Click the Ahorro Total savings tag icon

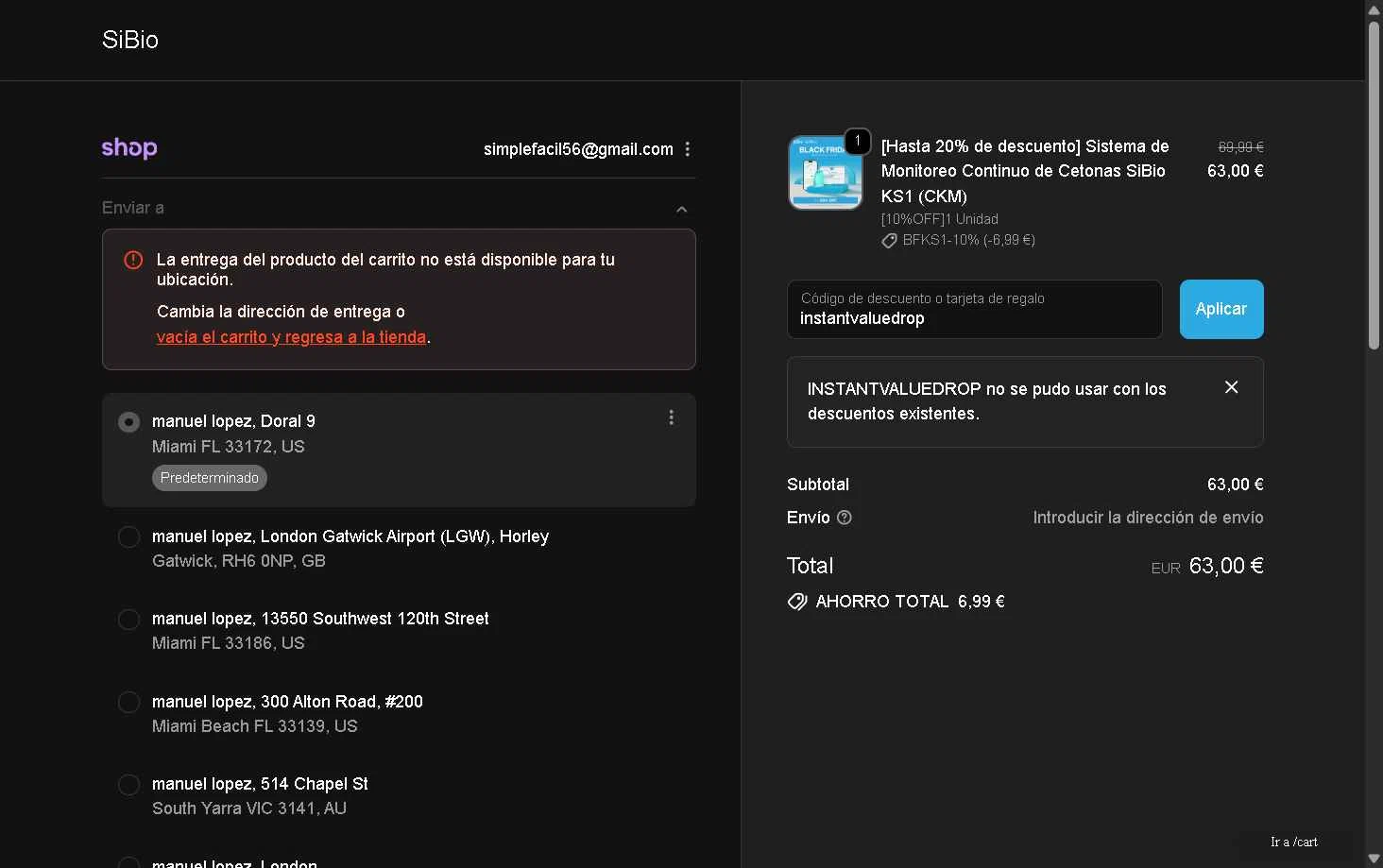point(797,602)
